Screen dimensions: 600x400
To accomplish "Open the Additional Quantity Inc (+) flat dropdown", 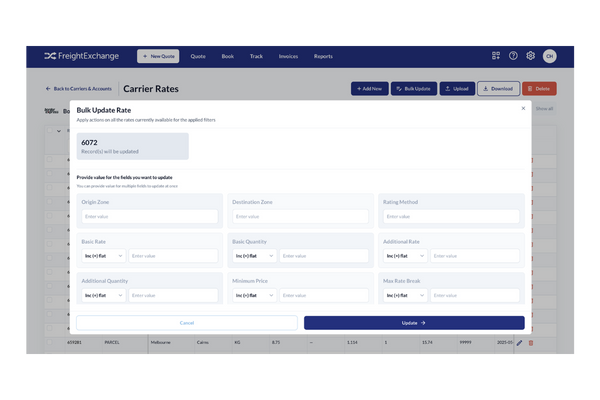I will [x=103, y=295].
